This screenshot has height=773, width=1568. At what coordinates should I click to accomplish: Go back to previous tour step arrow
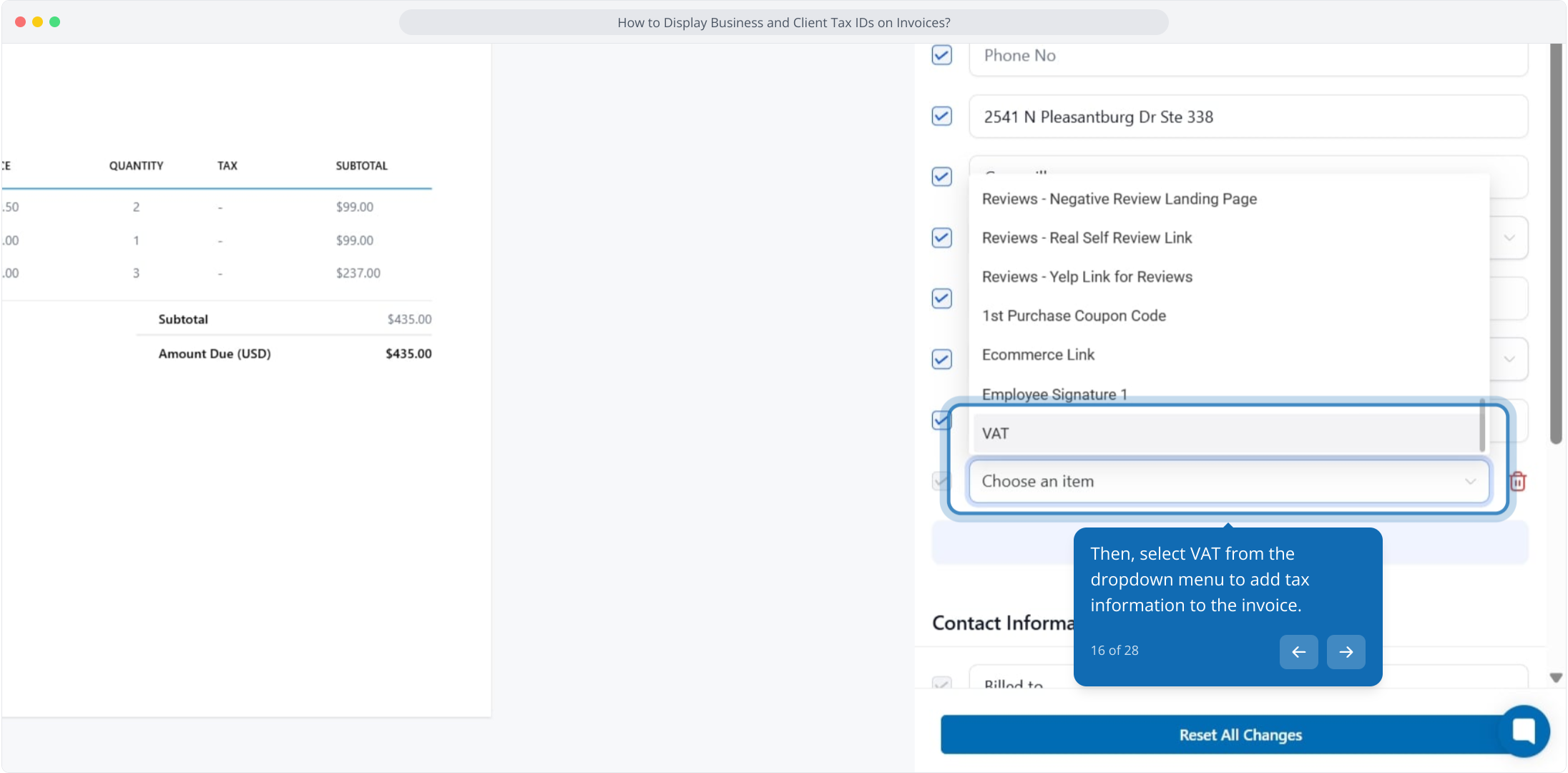1298,651
